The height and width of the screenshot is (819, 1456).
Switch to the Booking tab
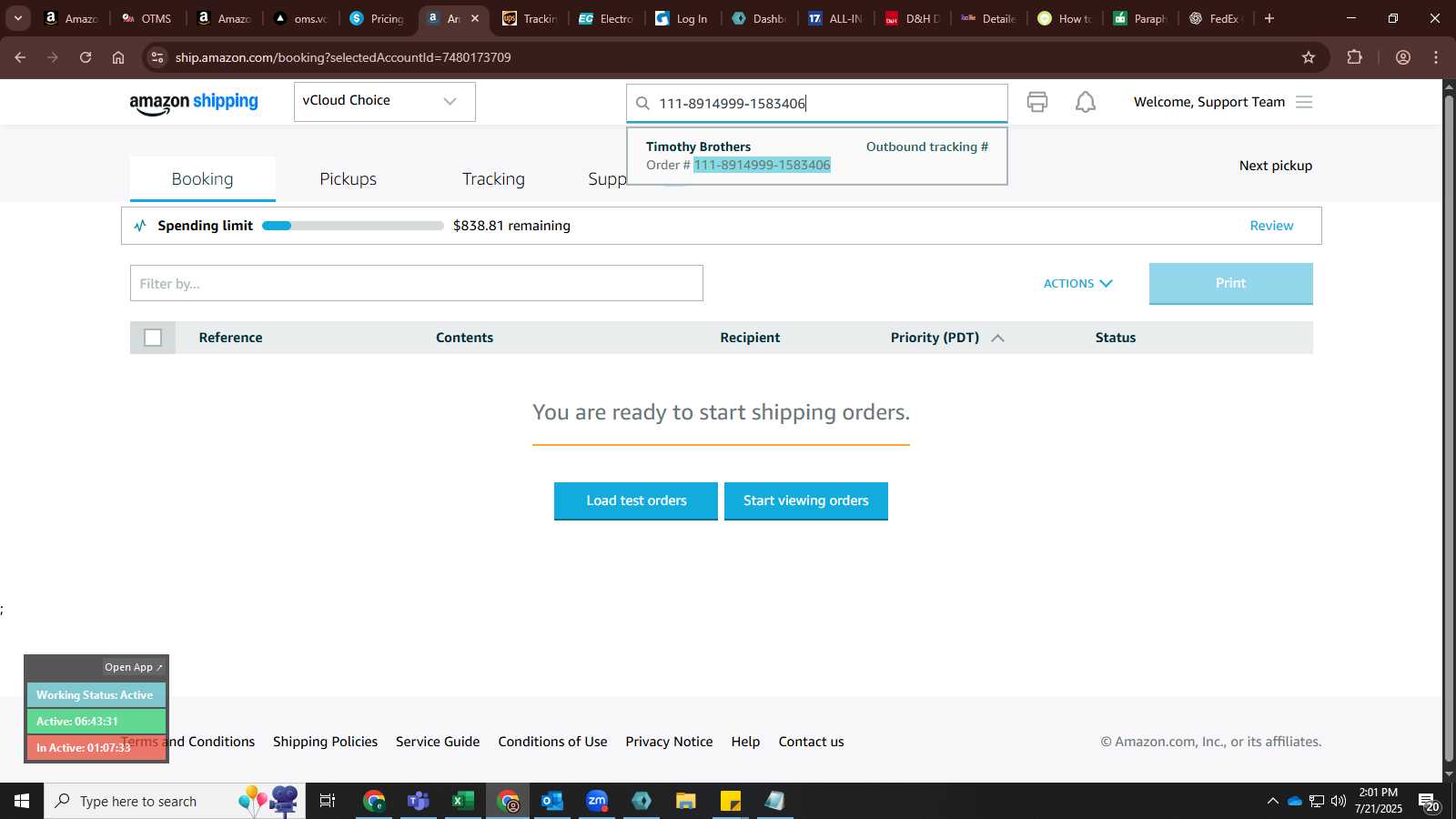(202, 179)
